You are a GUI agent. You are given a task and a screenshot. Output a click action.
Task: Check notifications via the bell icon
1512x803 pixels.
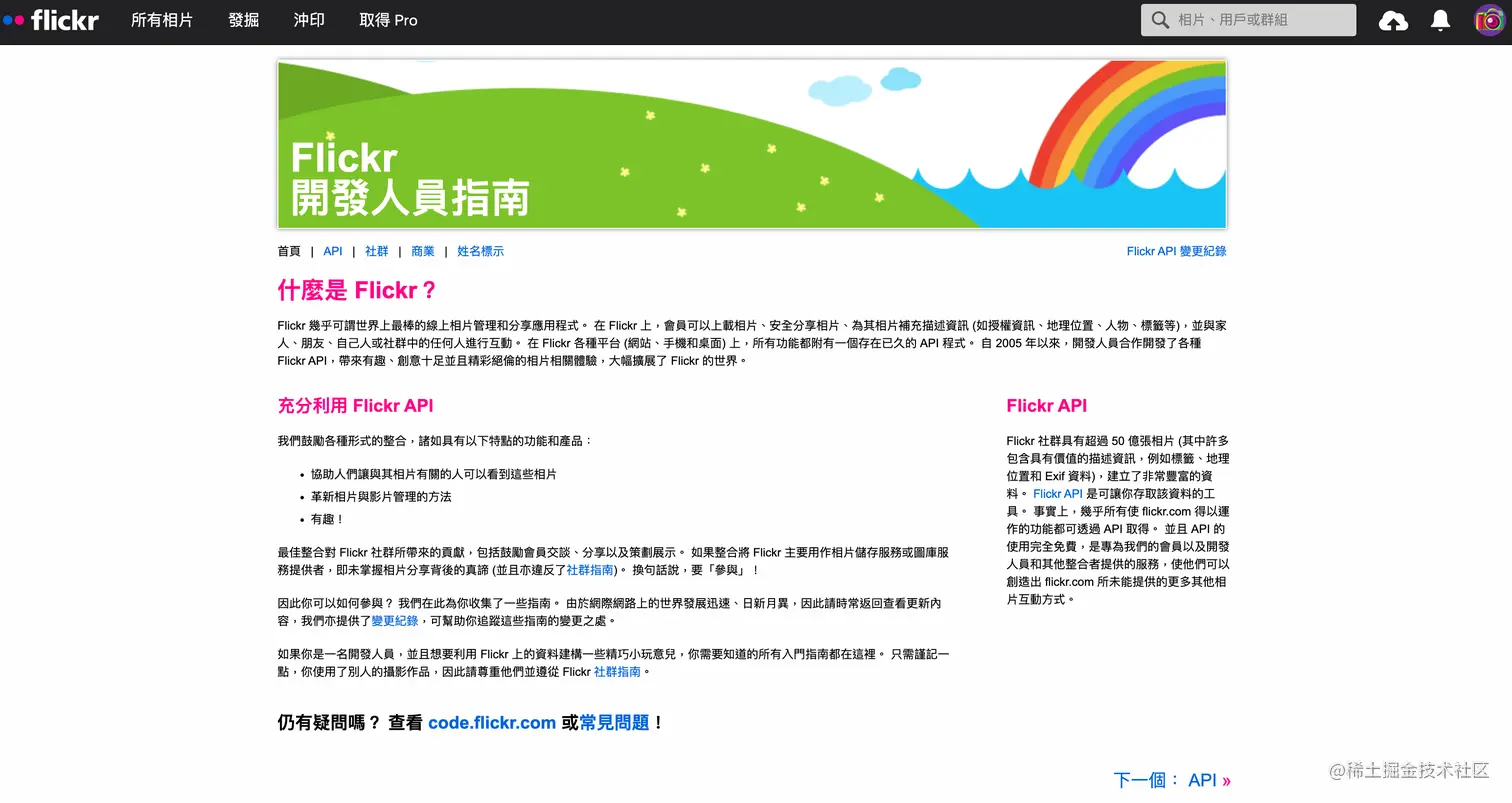[1440, 19]
